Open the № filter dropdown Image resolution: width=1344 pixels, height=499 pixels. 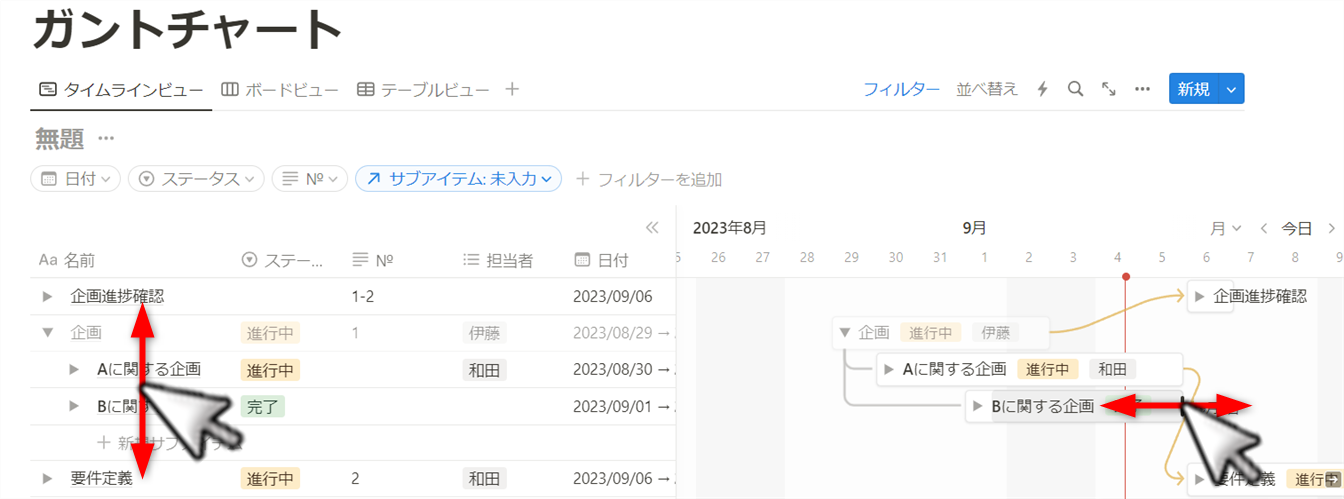[310, 179]
